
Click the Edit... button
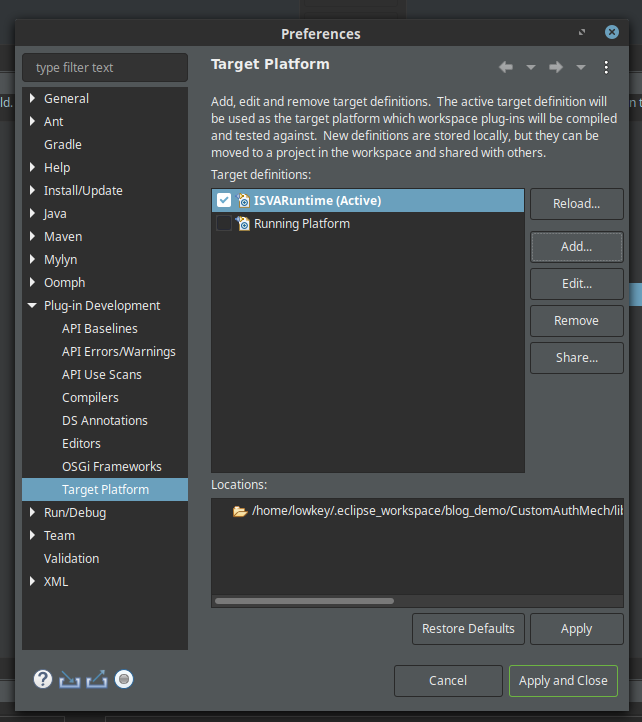(x=577, y=284)
